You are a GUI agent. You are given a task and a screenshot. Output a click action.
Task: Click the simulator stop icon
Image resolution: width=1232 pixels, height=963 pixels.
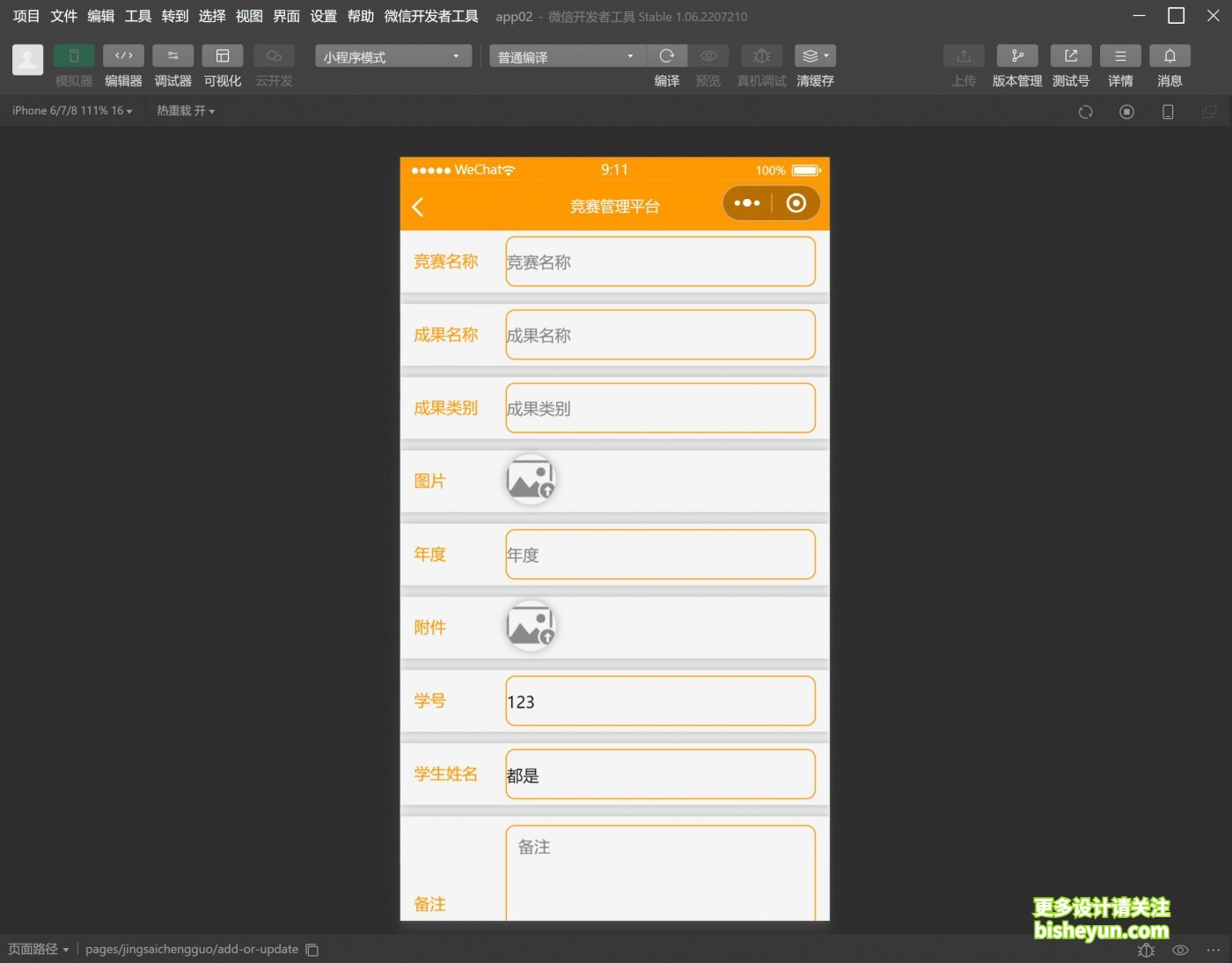coord(1126,112)
